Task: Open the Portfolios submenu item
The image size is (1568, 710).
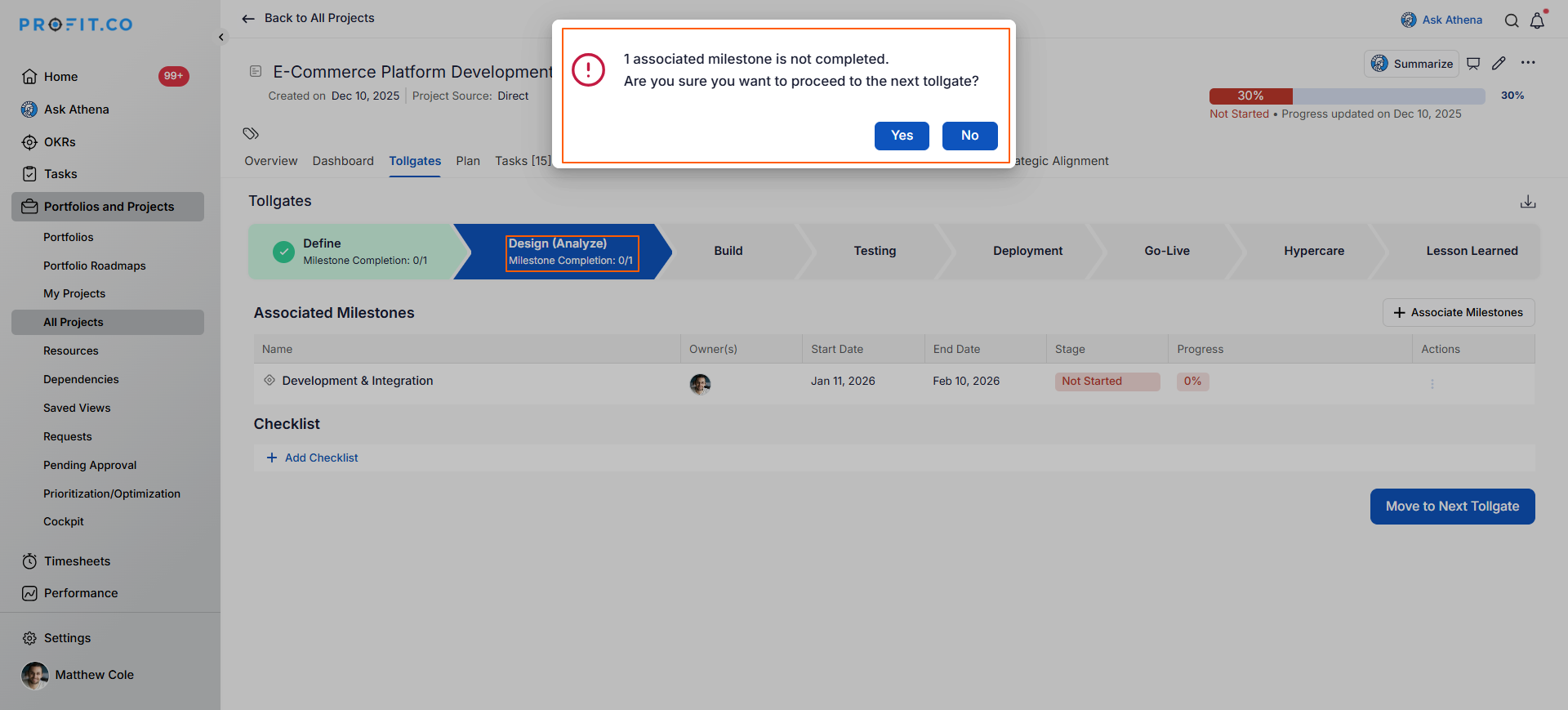Action: [x=69, y=237]
